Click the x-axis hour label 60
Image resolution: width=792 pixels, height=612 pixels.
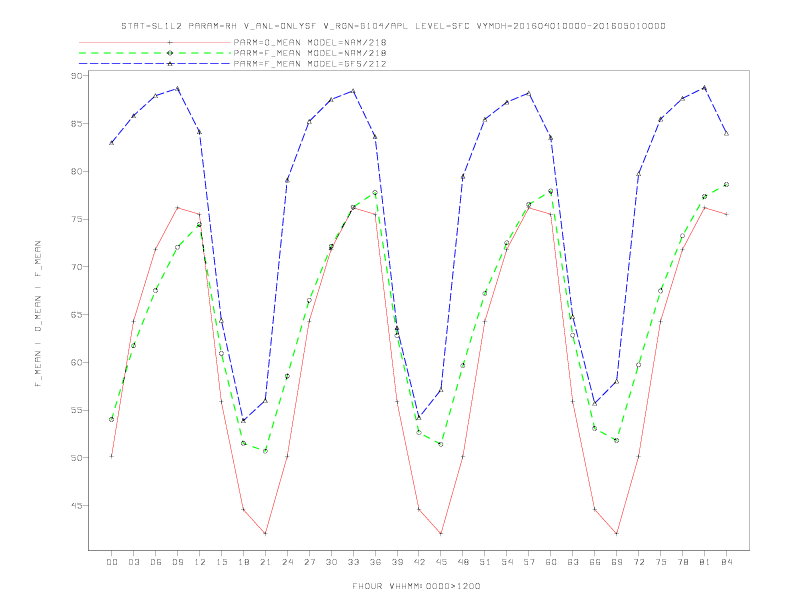551,562
